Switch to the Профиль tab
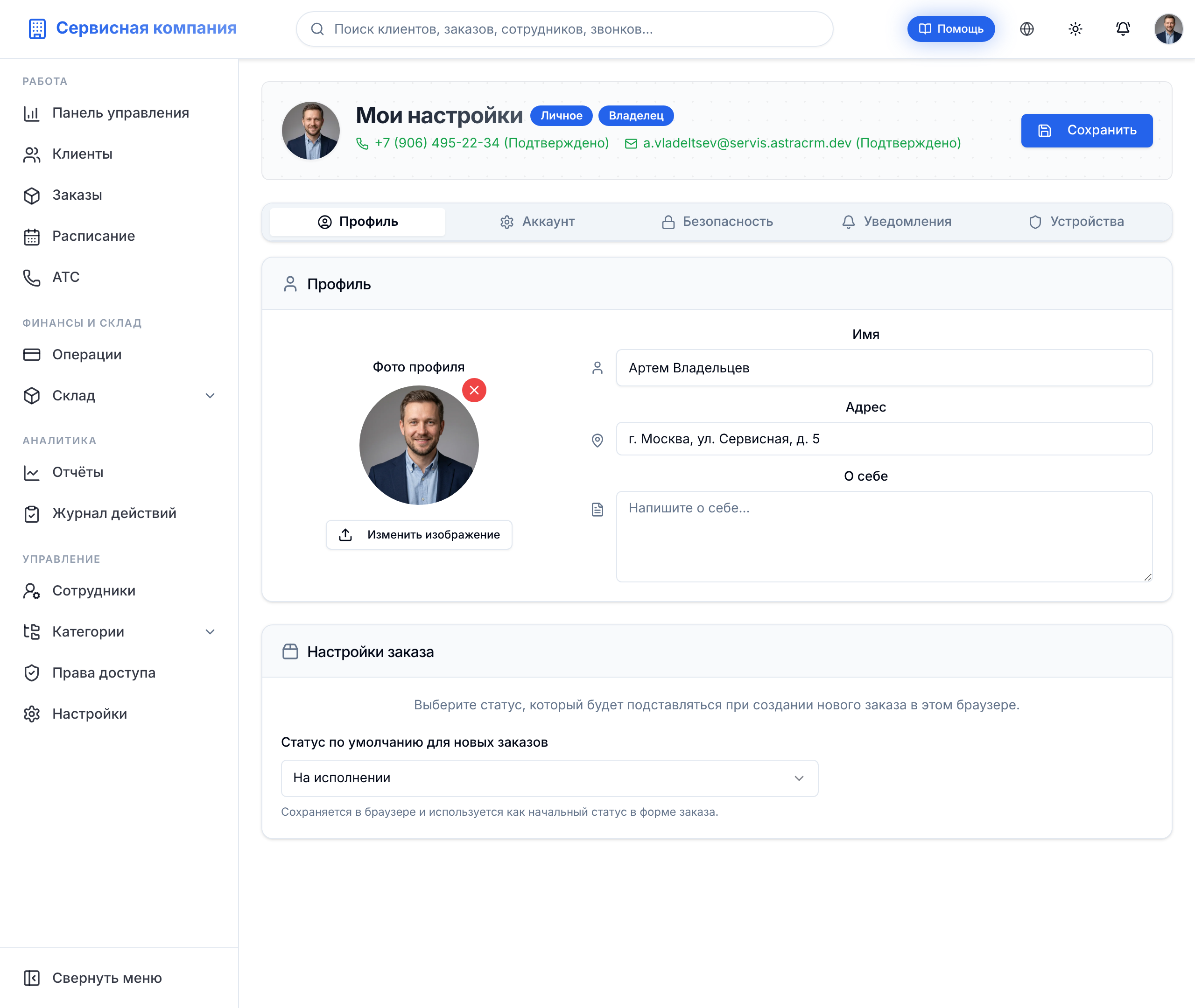This screenshot has height=1008, width=1195. click(x=357, y=222)
